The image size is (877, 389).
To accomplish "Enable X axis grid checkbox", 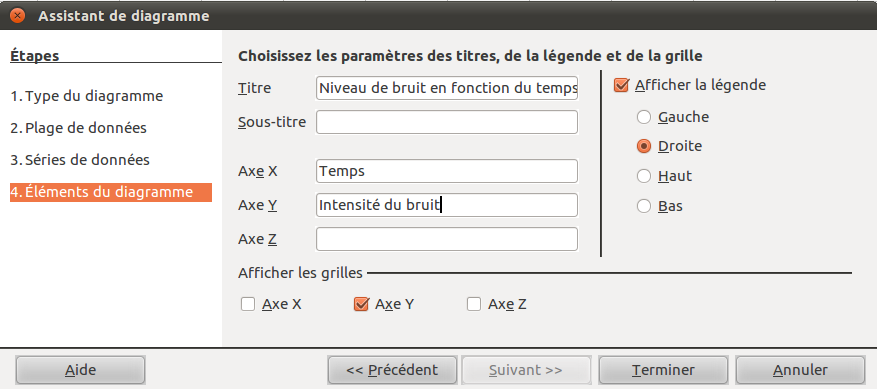I will click(248, 304).
